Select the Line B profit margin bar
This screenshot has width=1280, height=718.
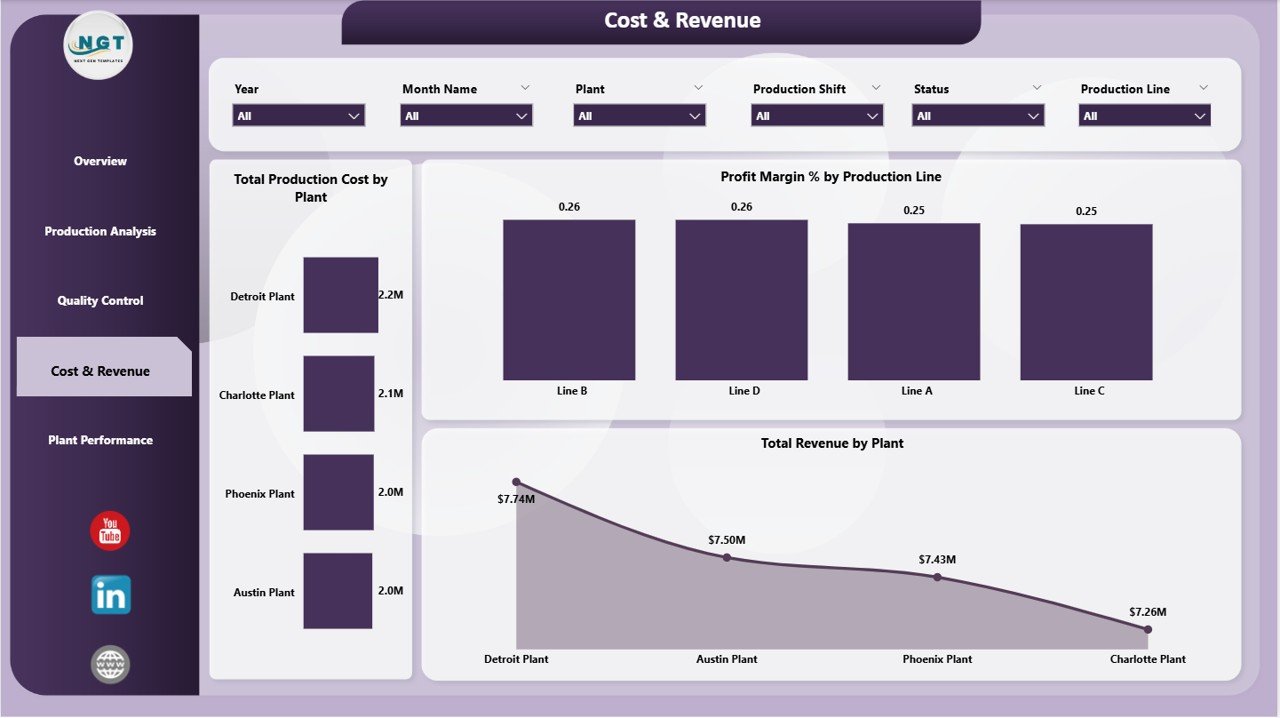click(568, 298)
